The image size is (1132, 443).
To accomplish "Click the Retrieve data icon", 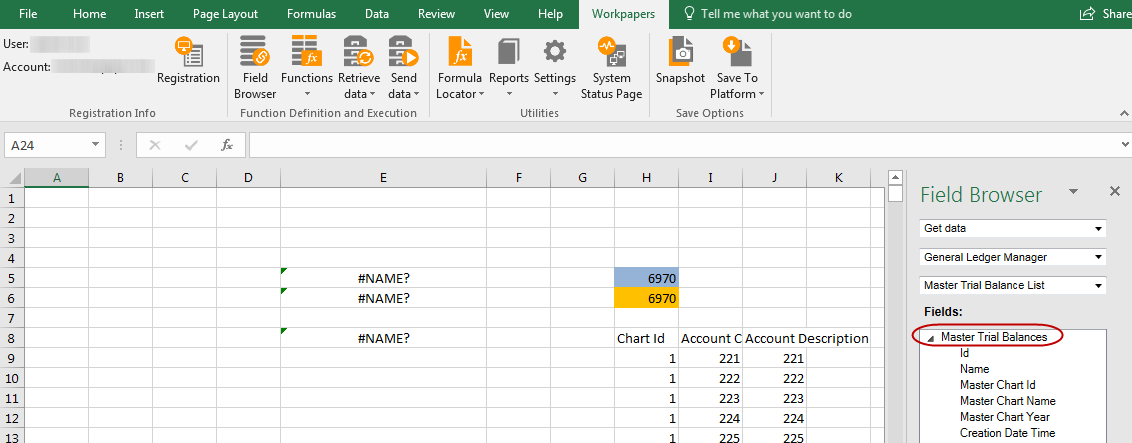I will (x=357, y=54).
